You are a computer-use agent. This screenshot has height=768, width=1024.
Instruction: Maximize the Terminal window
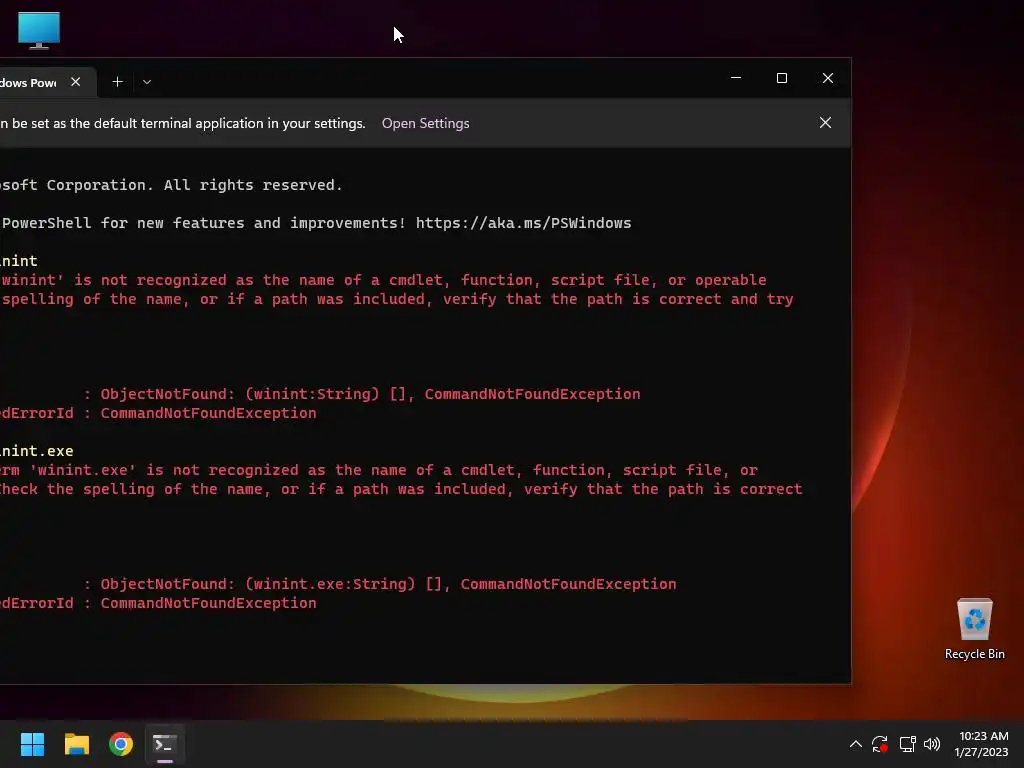pyautogui.click(x=782, y=78)
